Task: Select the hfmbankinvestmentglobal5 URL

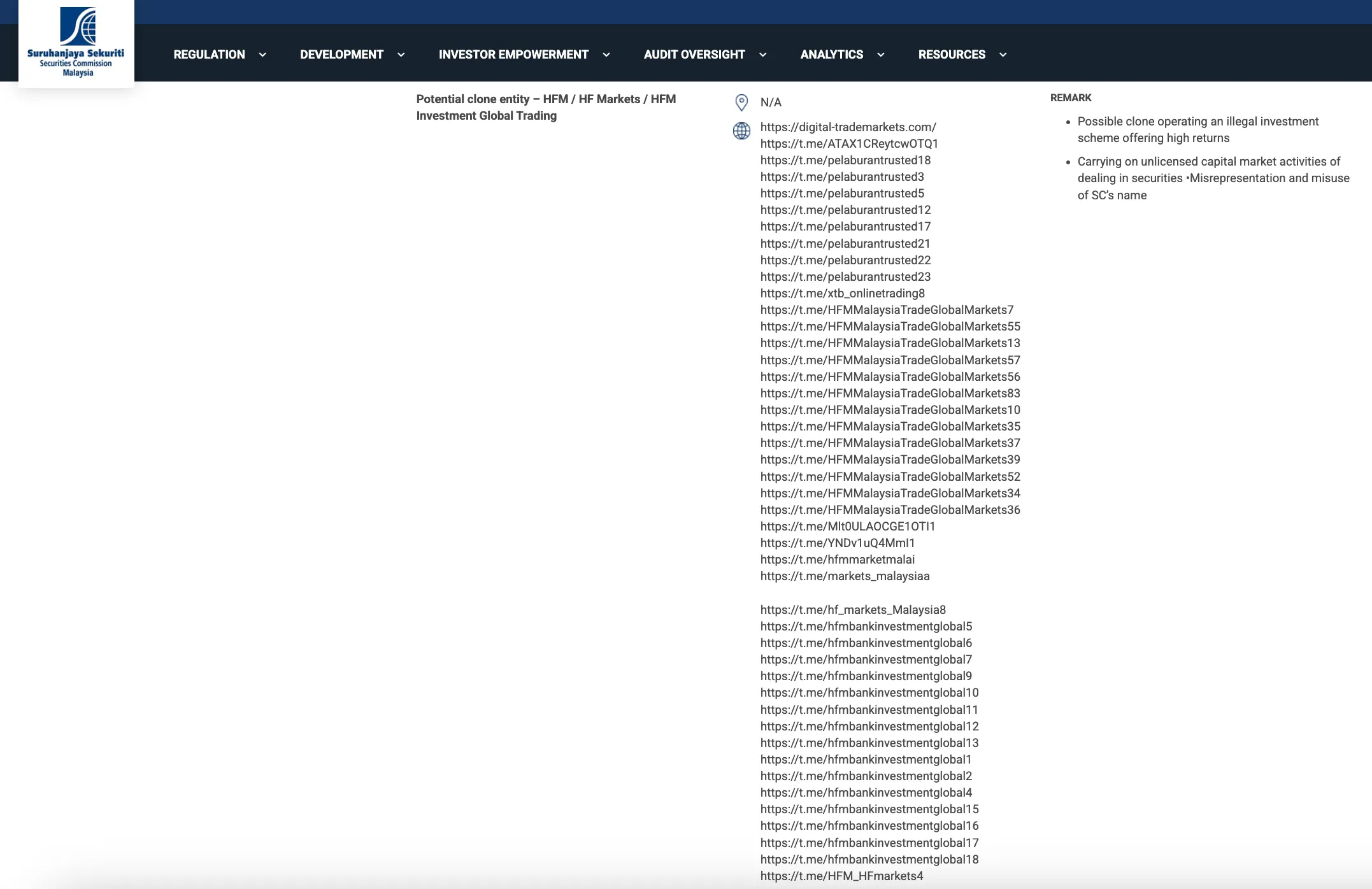Action: click(866, 627)
